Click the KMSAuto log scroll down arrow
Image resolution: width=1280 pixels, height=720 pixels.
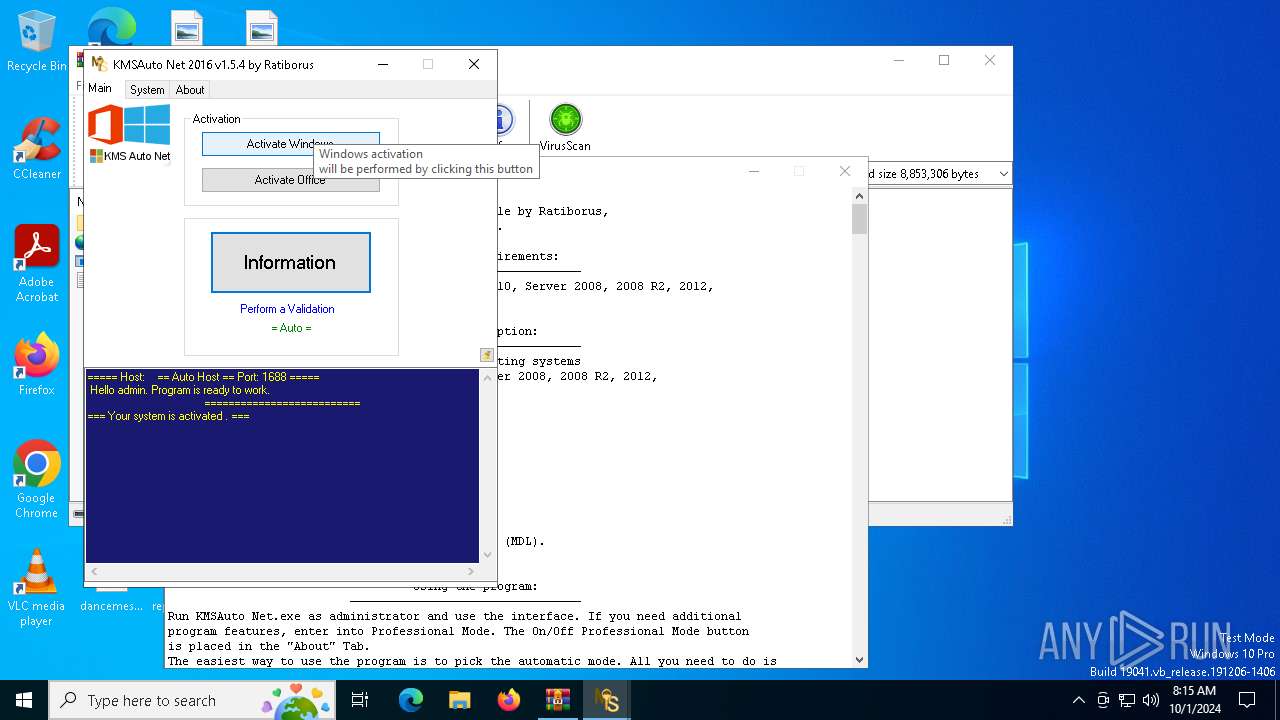[x=487, y=555]
